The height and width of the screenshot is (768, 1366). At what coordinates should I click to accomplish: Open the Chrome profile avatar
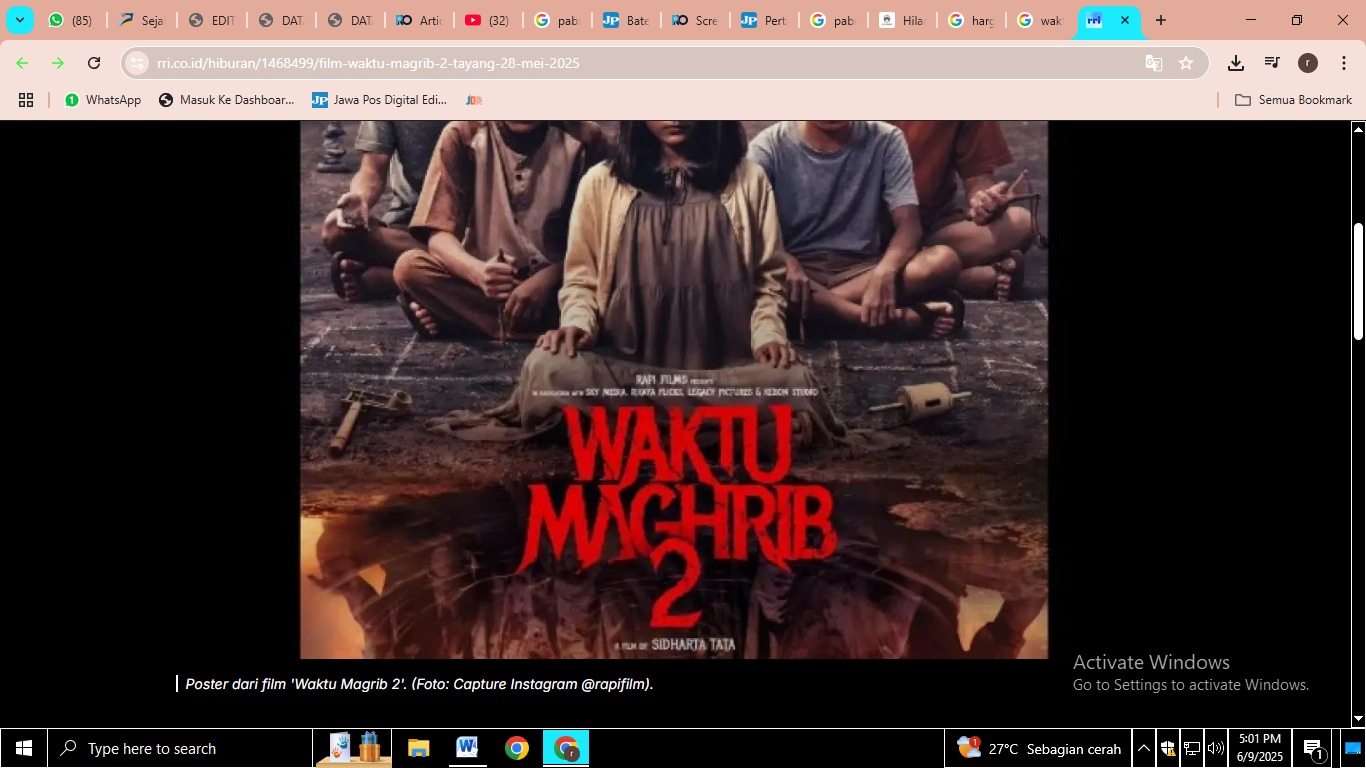1308,63
